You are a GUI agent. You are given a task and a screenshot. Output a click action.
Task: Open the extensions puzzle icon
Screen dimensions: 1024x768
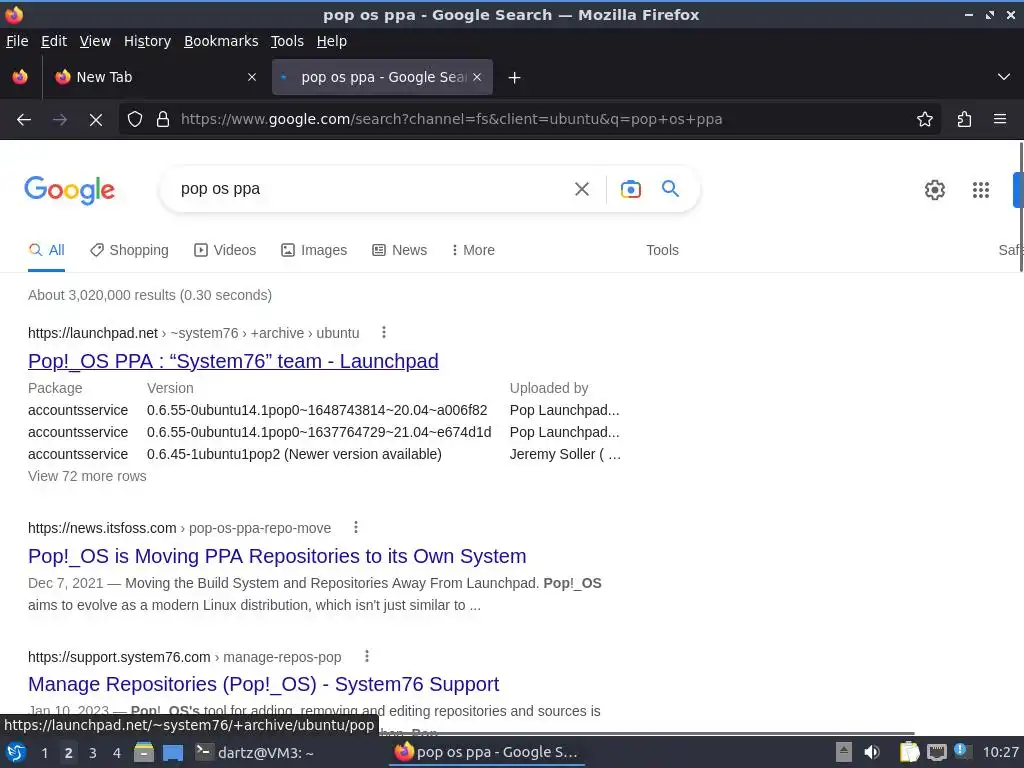pos(965,120)
